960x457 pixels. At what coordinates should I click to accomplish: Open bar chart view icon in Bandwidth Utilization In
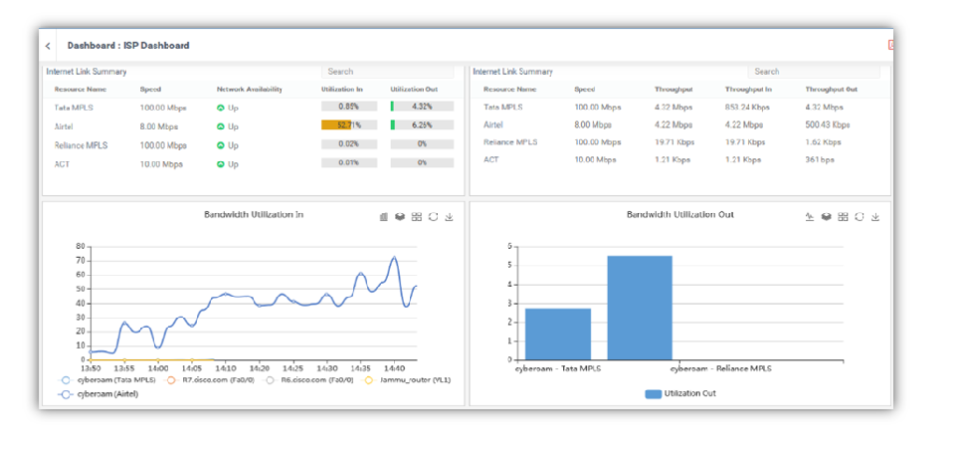[384, 217]
